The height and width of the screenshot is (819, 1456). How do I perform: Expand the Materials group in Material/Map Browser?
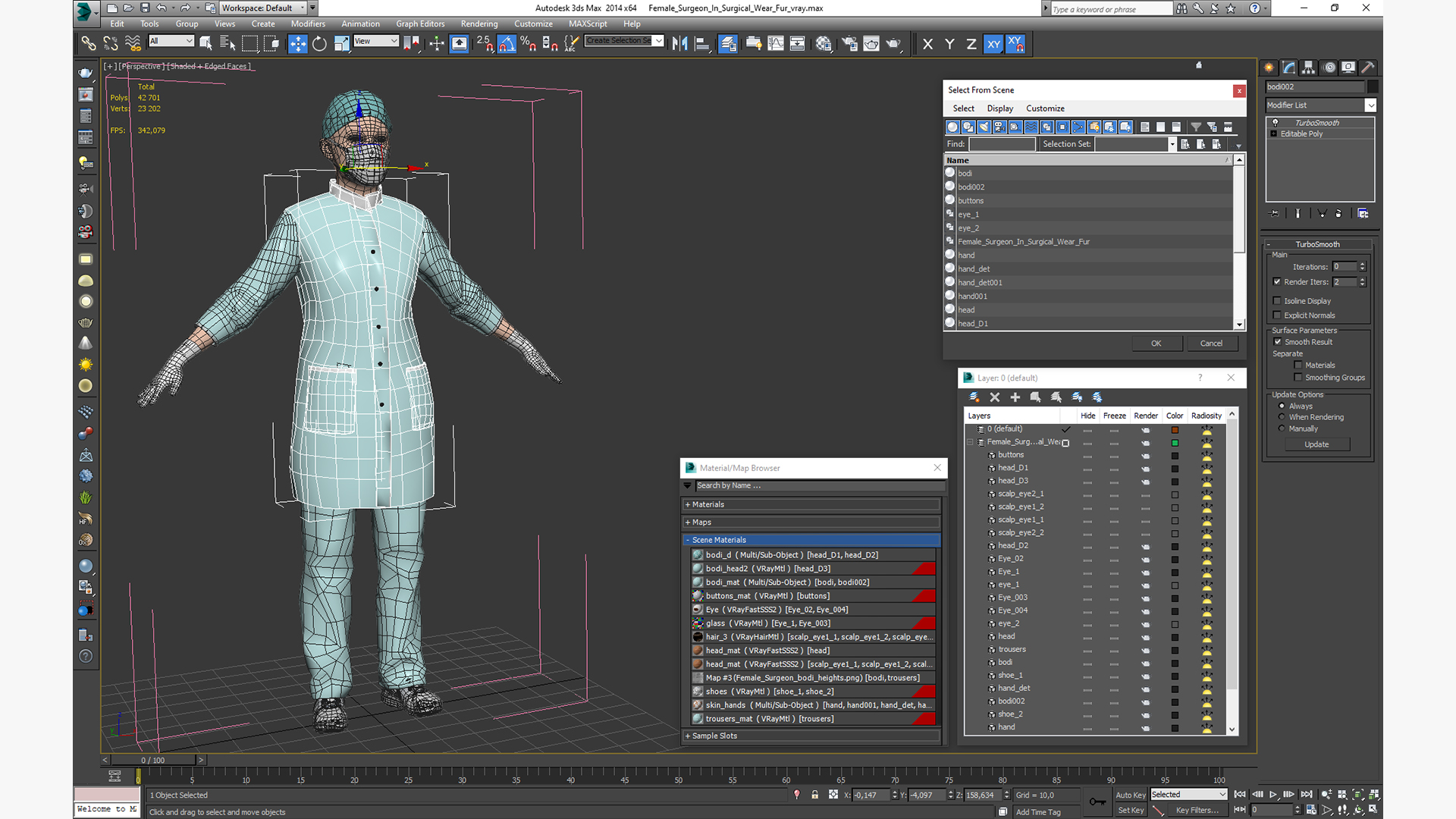click(811, 504)
